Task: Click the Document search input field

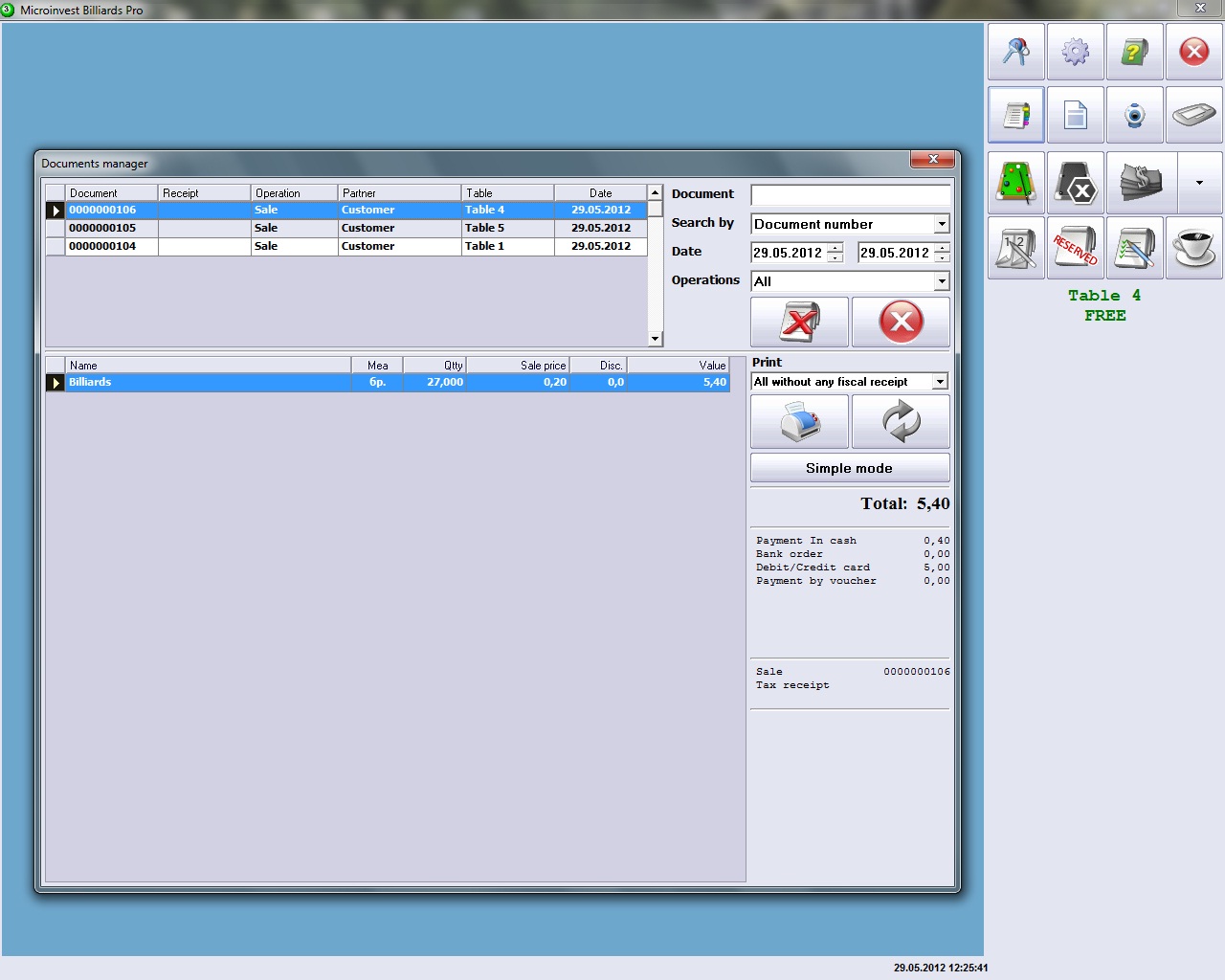Action: click(x=850, y=195)
